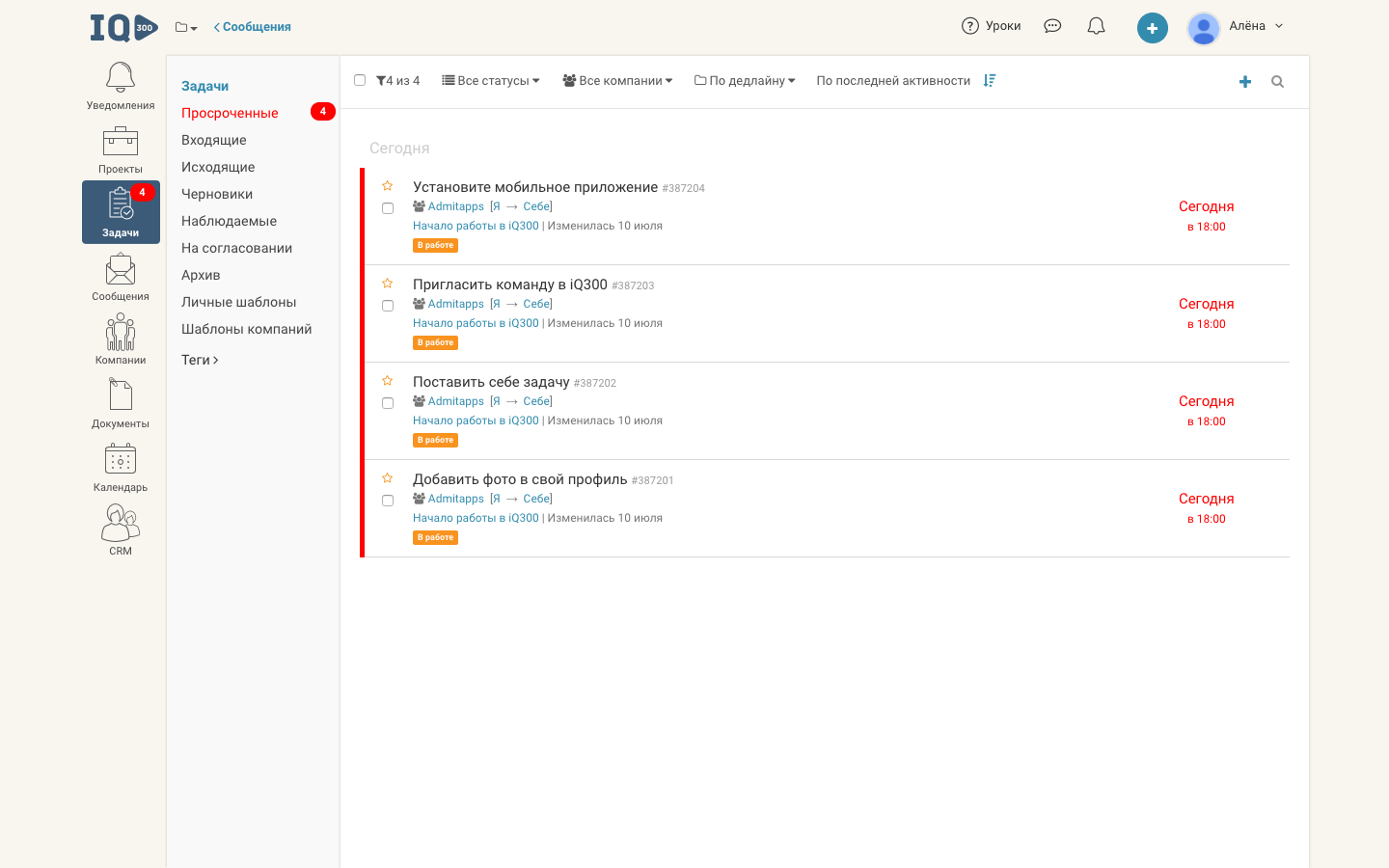This screenshot has width=1389, height=868.
Task: Click the bell icon in the header
Action: tap(1096, 26)
